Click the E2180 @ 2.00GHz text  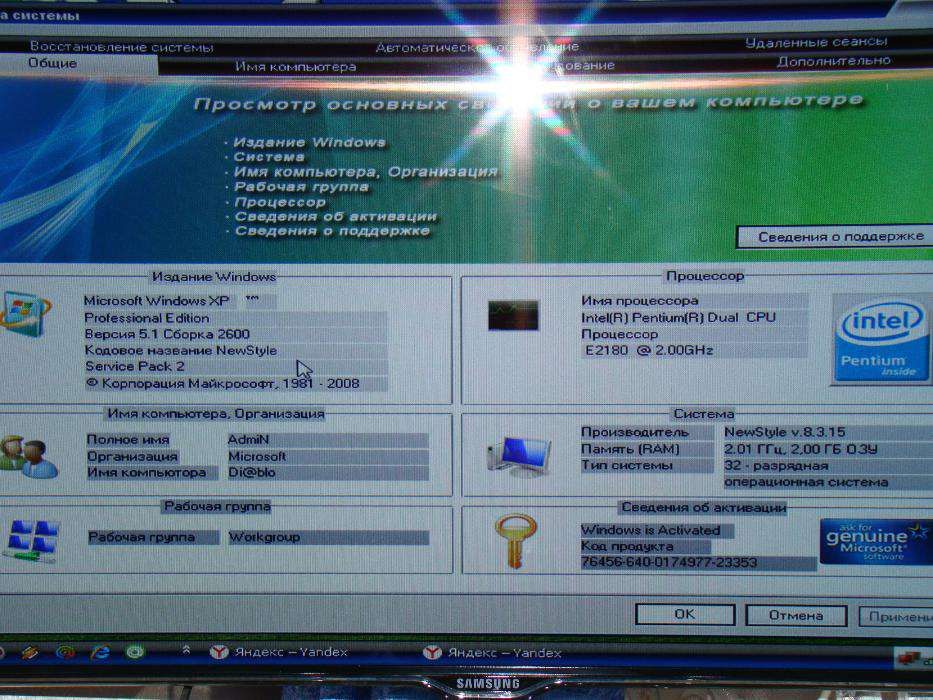pyautogui.click(x=649, y=351)
